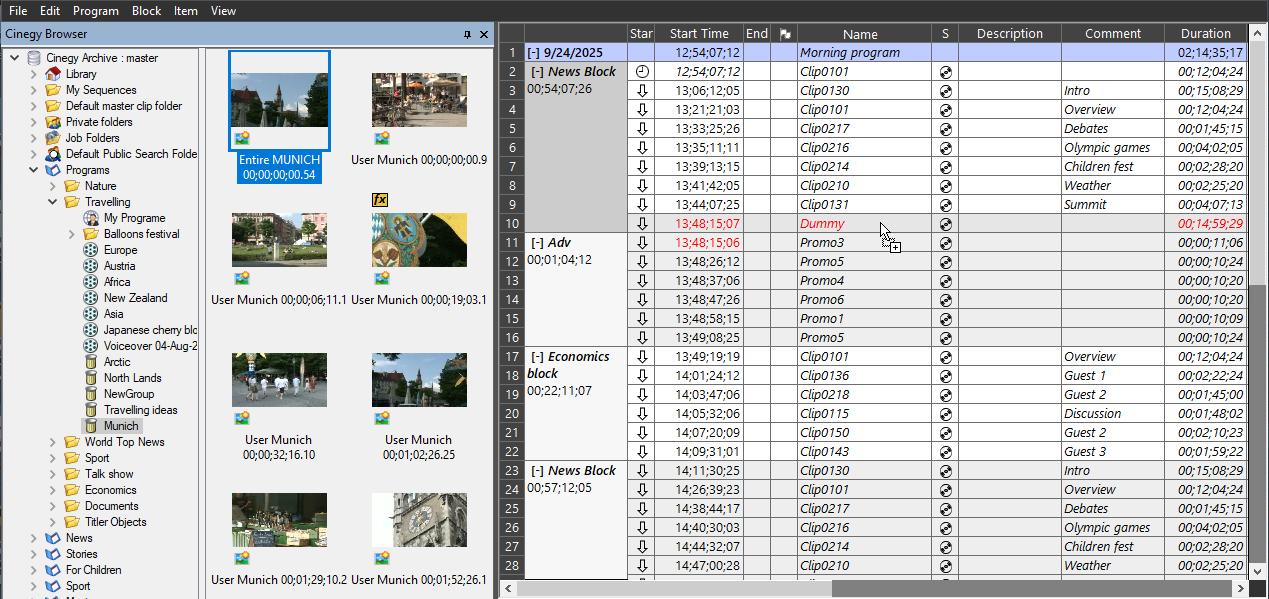This screenshot has height=599, width=1269.
Task: Collapse the 9/24/2025 program row
Action: [x=532, y=53]
